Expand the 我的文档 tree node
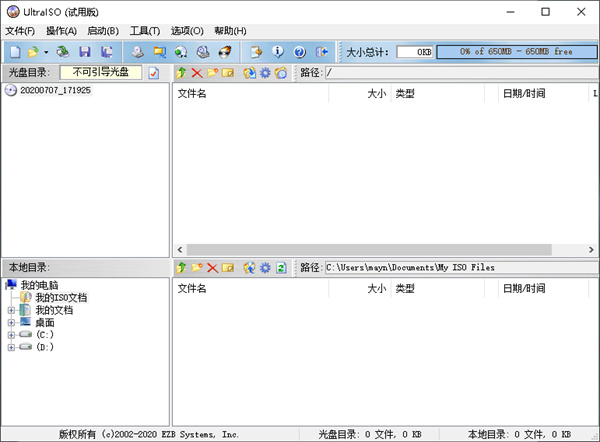Viewport: 600px width, 442px height. [11, 310]
